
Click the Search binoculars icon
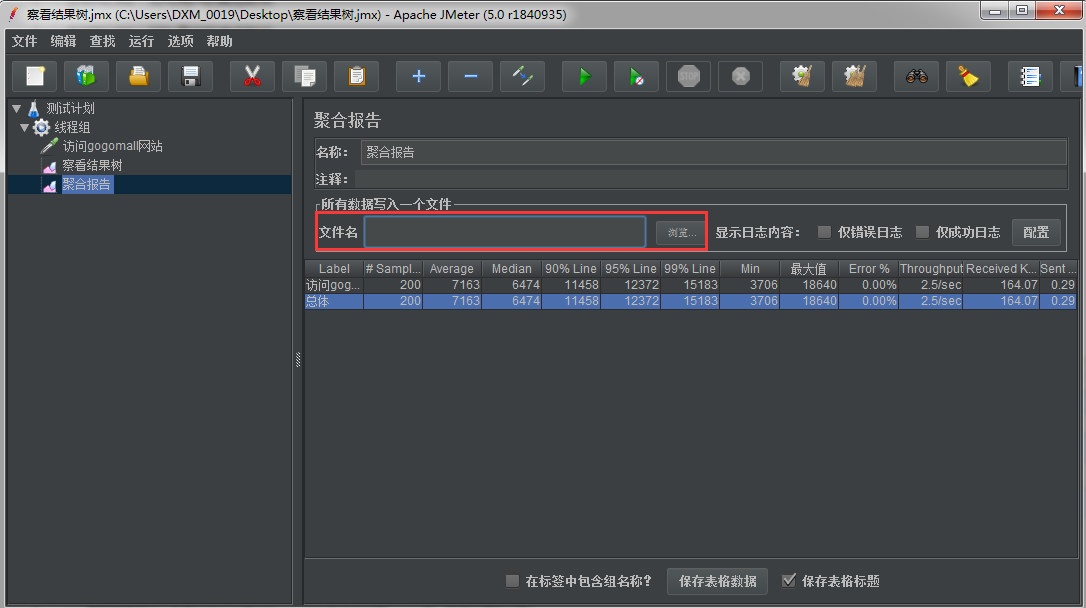click(x=916, y=76)
